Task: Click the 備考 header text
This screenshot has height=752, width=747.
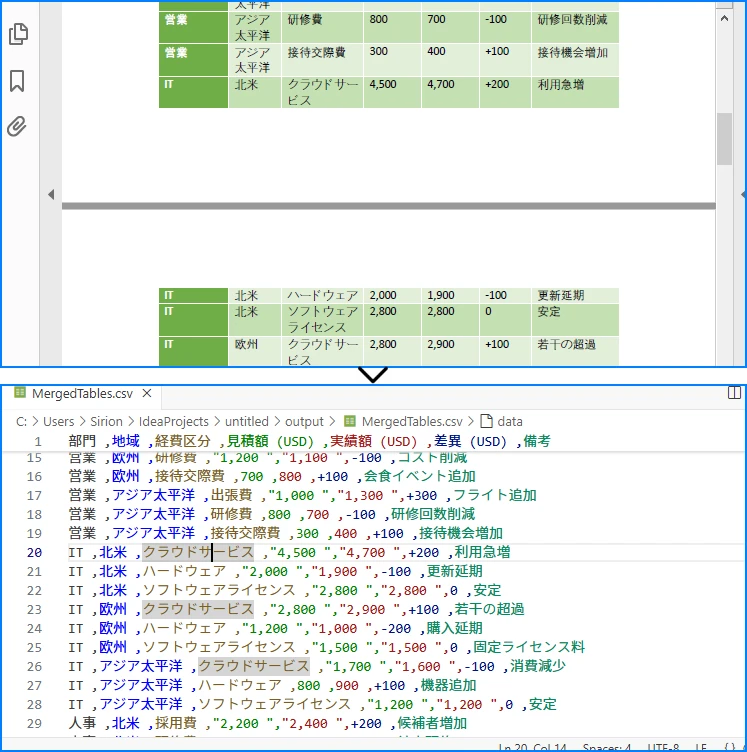Action: (x=537, y=441)
